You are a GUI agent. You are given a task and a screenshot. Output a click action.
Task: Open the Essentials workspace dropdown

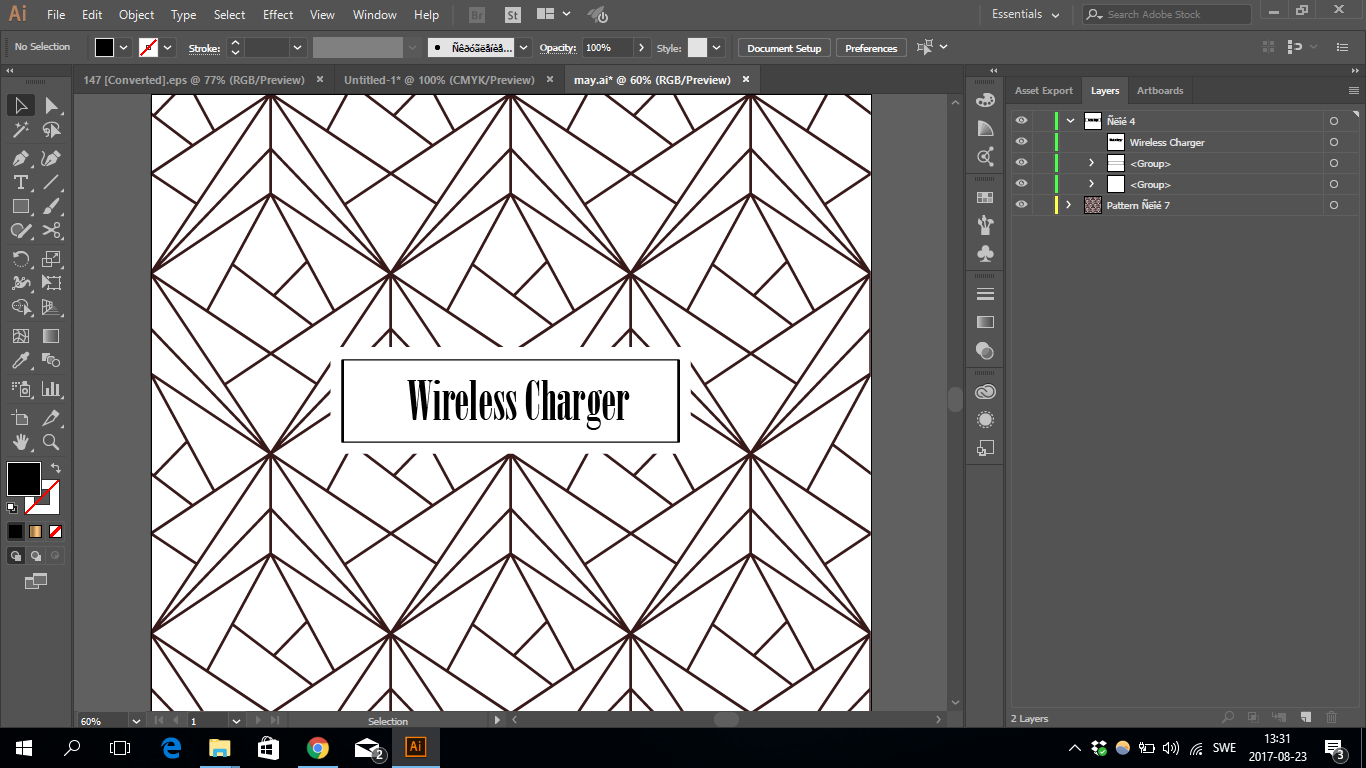pos(1025,15)
